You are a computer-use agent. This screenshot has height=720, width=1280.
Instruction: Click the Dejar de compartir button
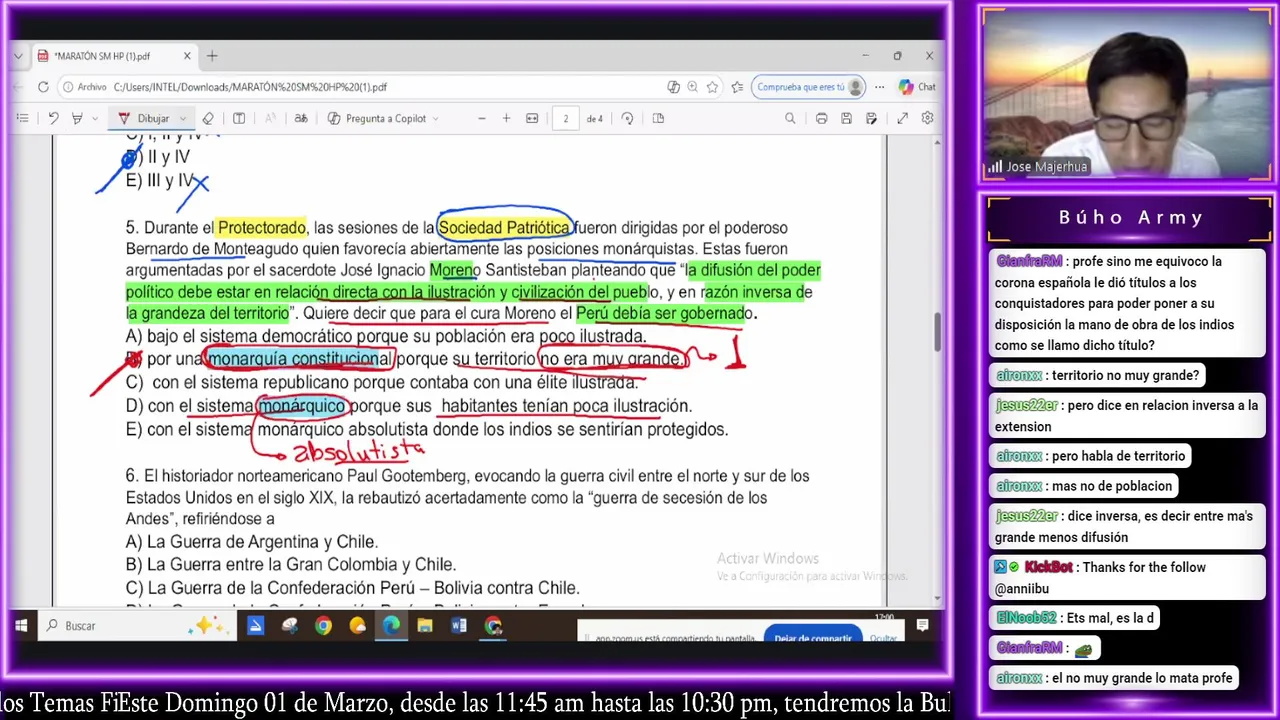(x=812, y=636)
